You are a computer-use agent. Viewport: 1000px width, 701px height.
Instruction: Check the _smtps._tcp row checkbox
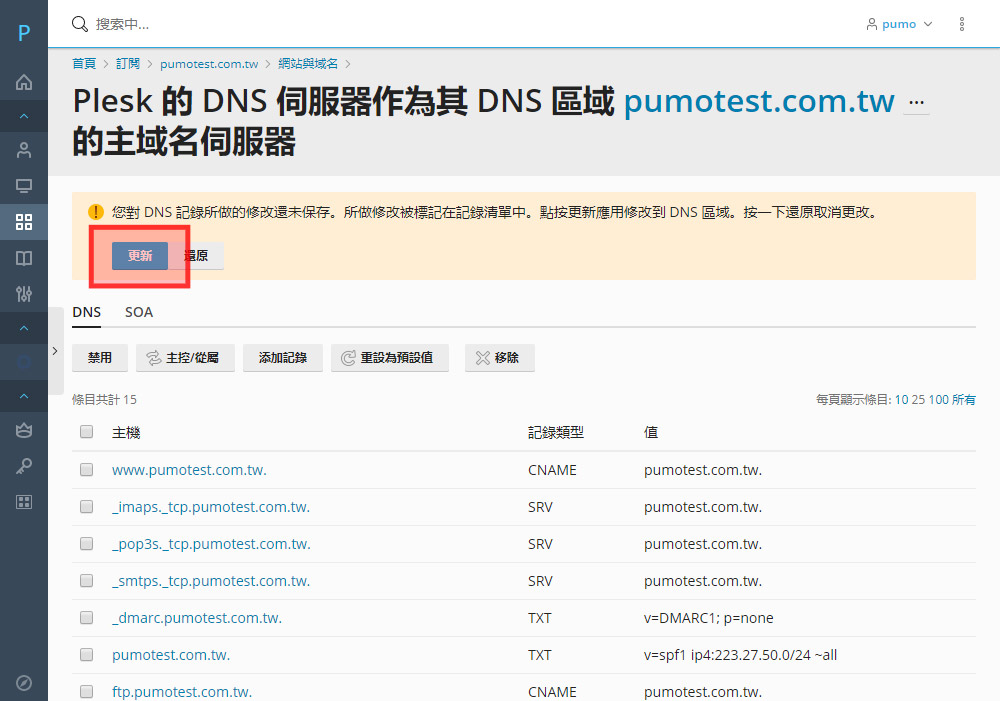coord(87,580)
